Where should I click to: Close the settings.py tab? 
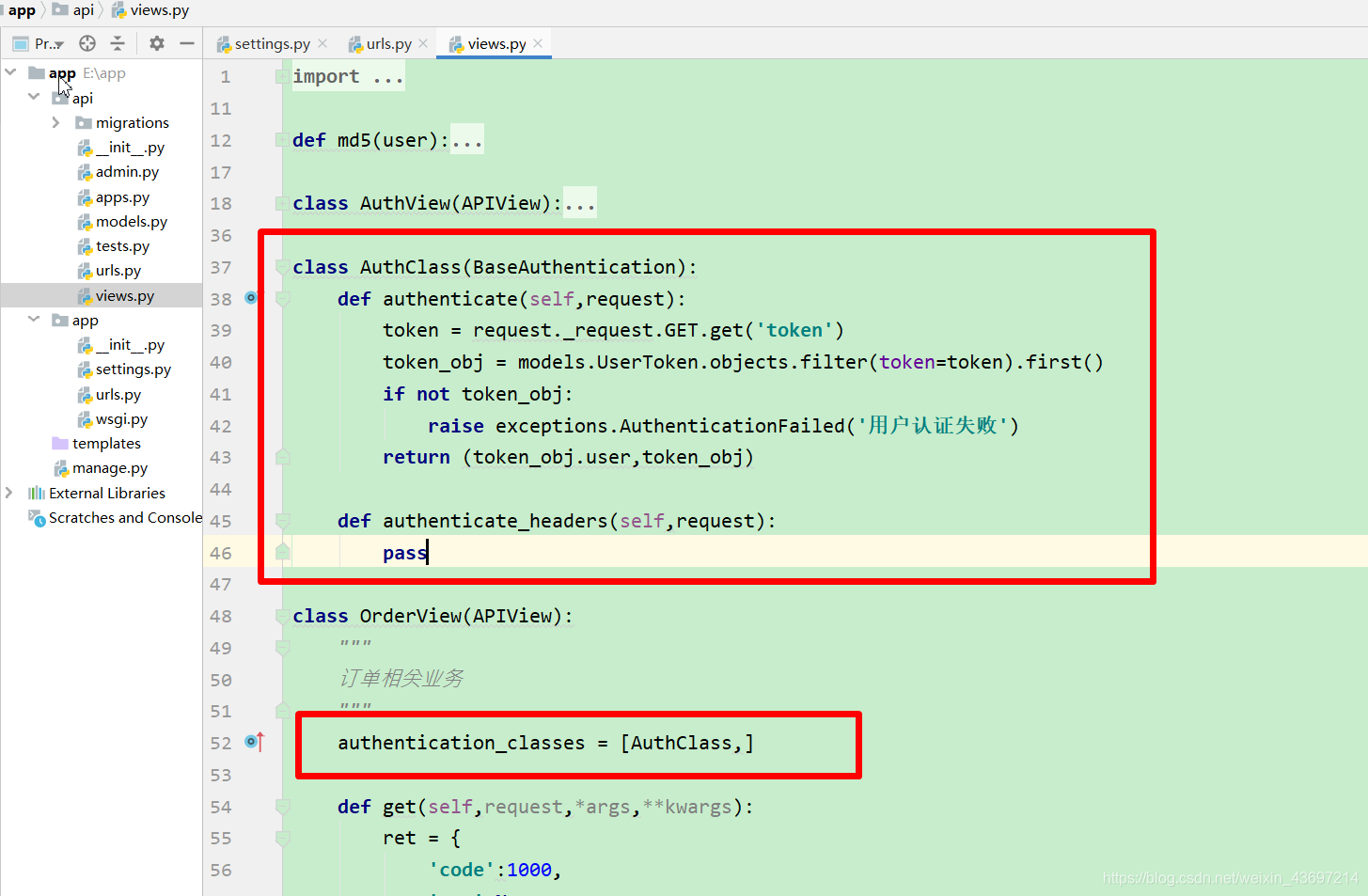point(322,43)
